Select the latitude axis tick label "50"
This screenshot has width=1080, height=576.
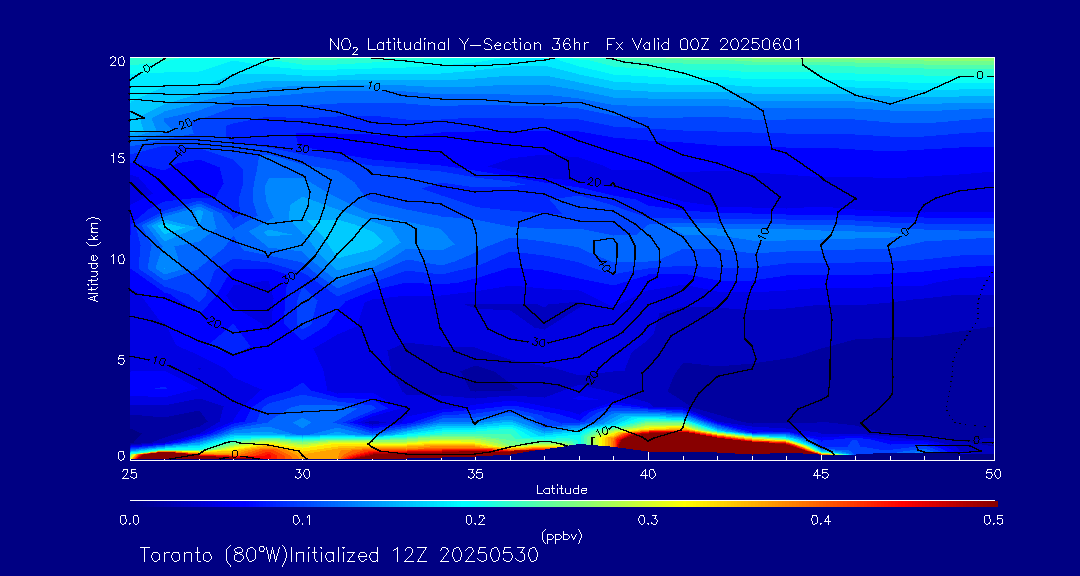coord(994,474)
